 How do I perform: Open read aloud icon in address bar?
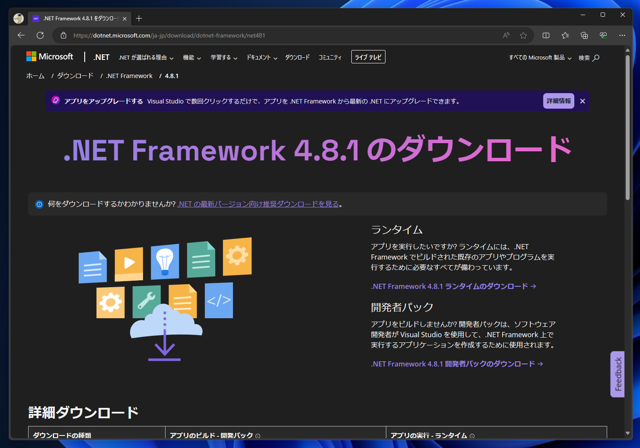point(506,35)
